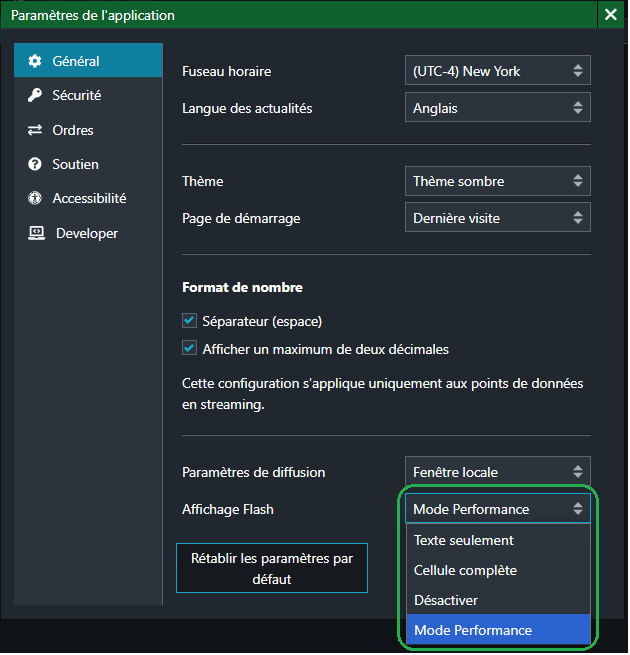The width and height of the screenshot is (630, 655).
Task: Expand the Langue des actualités dropdown
Action: [x=497, y=108]
